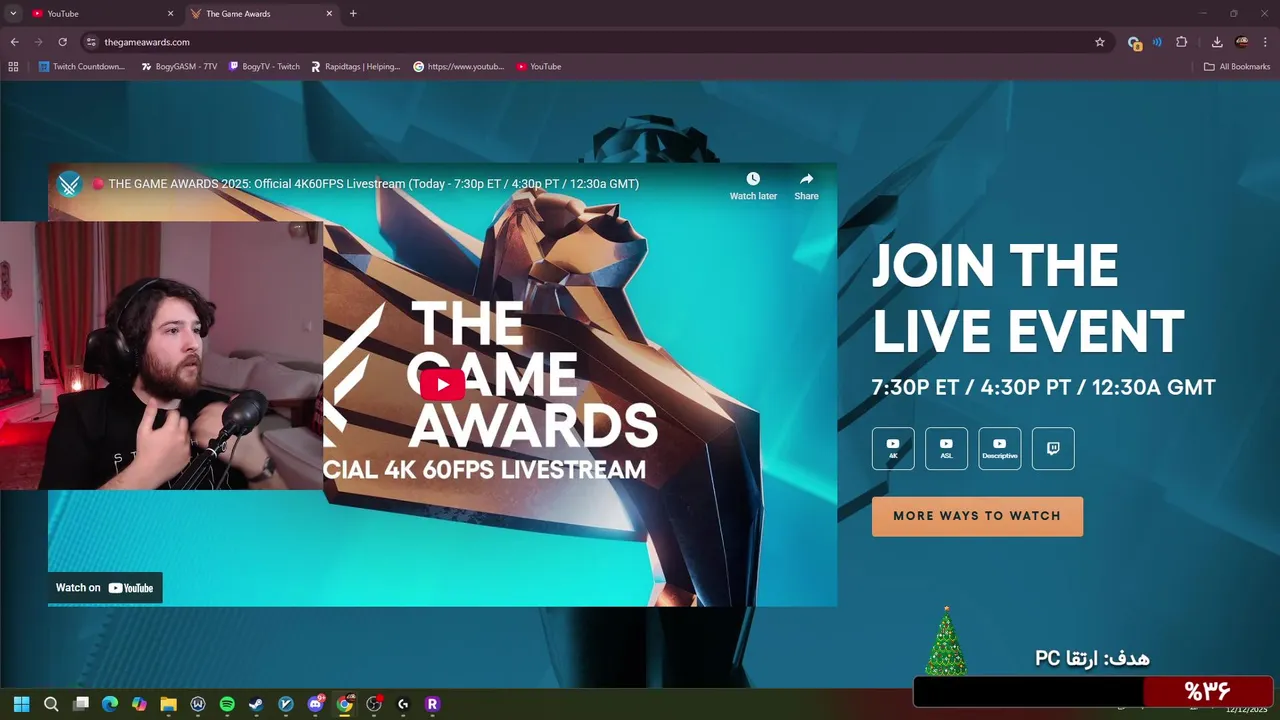Open the Rapidtags bookmark
Screen dimensions: 1280x720
tap(355, 66)
